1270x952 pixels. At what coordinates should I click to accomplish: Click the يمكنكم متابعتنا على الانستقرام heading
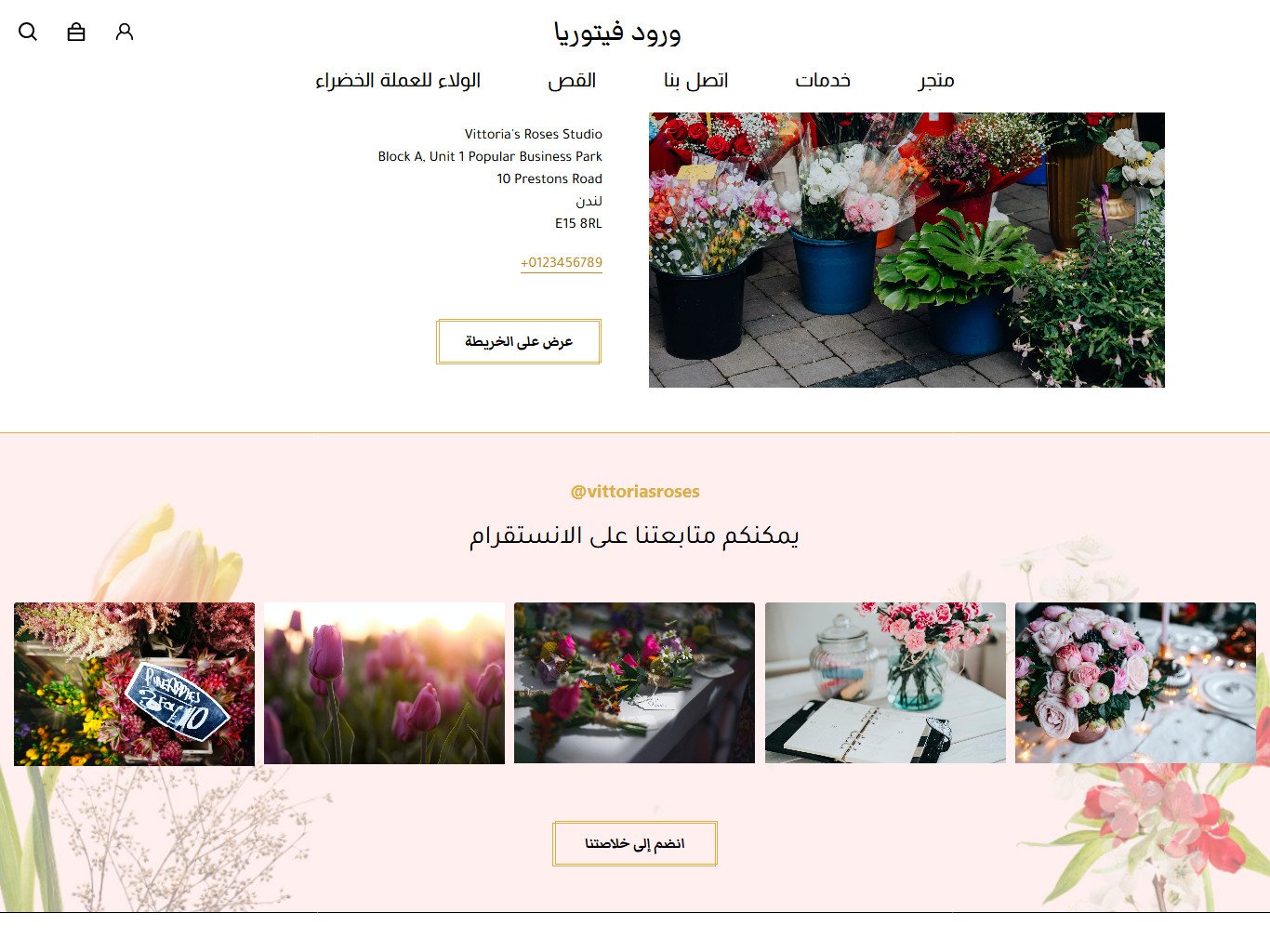click(635, 535)
